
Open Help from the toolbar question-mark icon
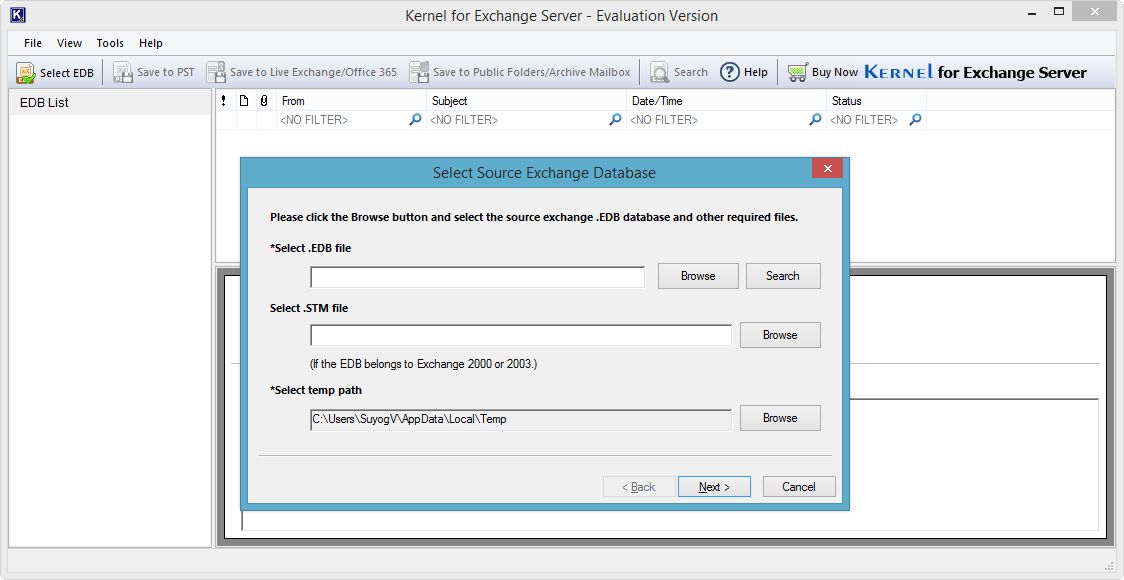point(730,72)
